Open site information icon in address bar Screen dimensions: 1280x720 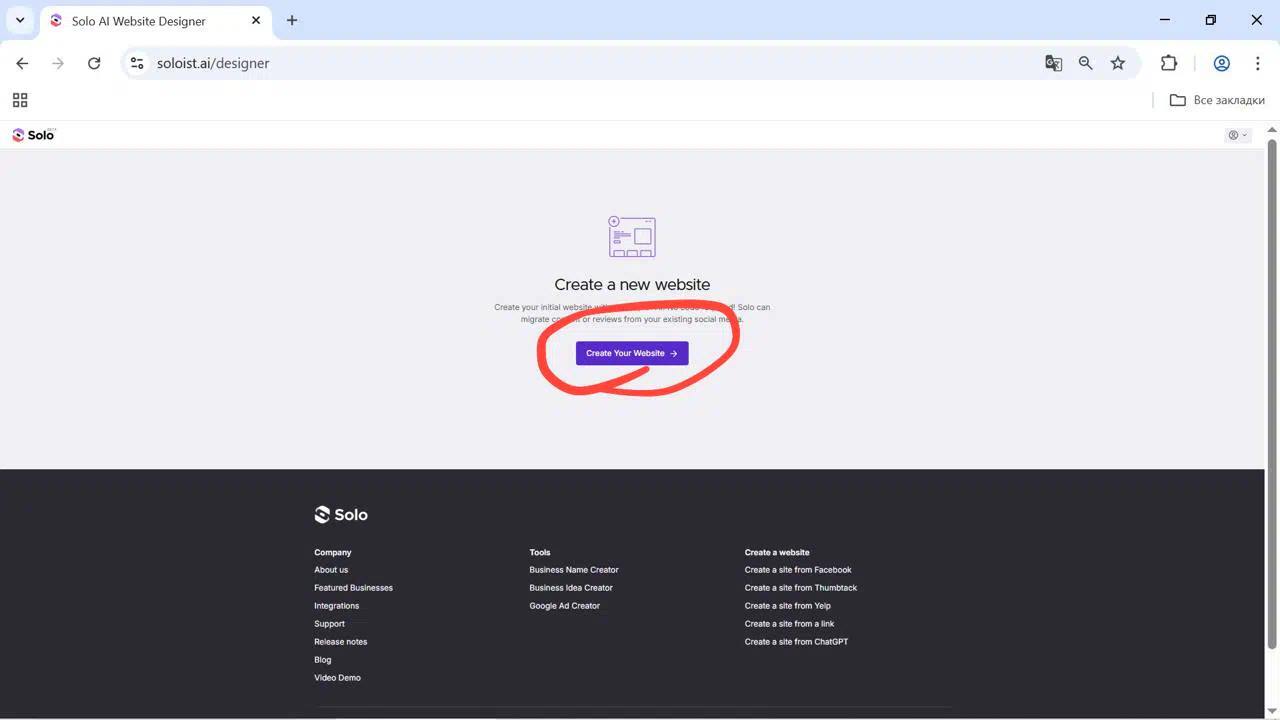coord(138,63)
